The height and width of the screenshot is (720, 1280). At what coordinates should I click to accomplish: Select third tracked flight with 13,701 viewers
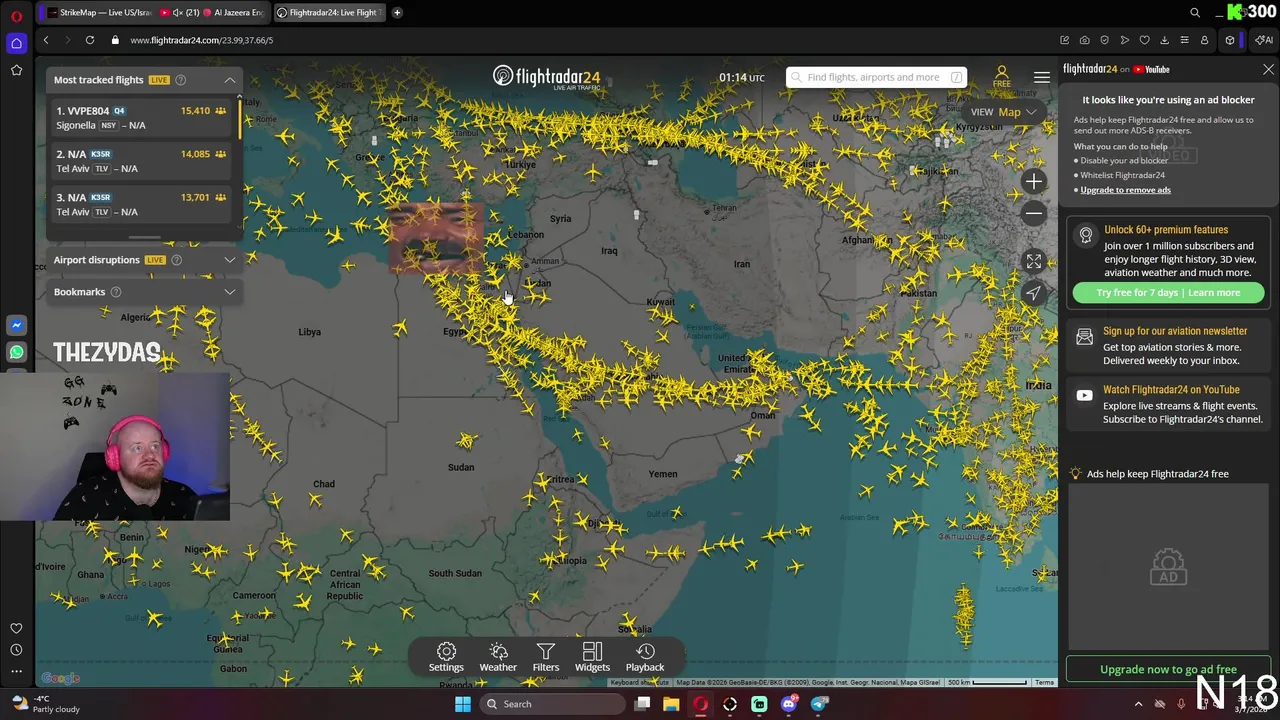(141, 204)
